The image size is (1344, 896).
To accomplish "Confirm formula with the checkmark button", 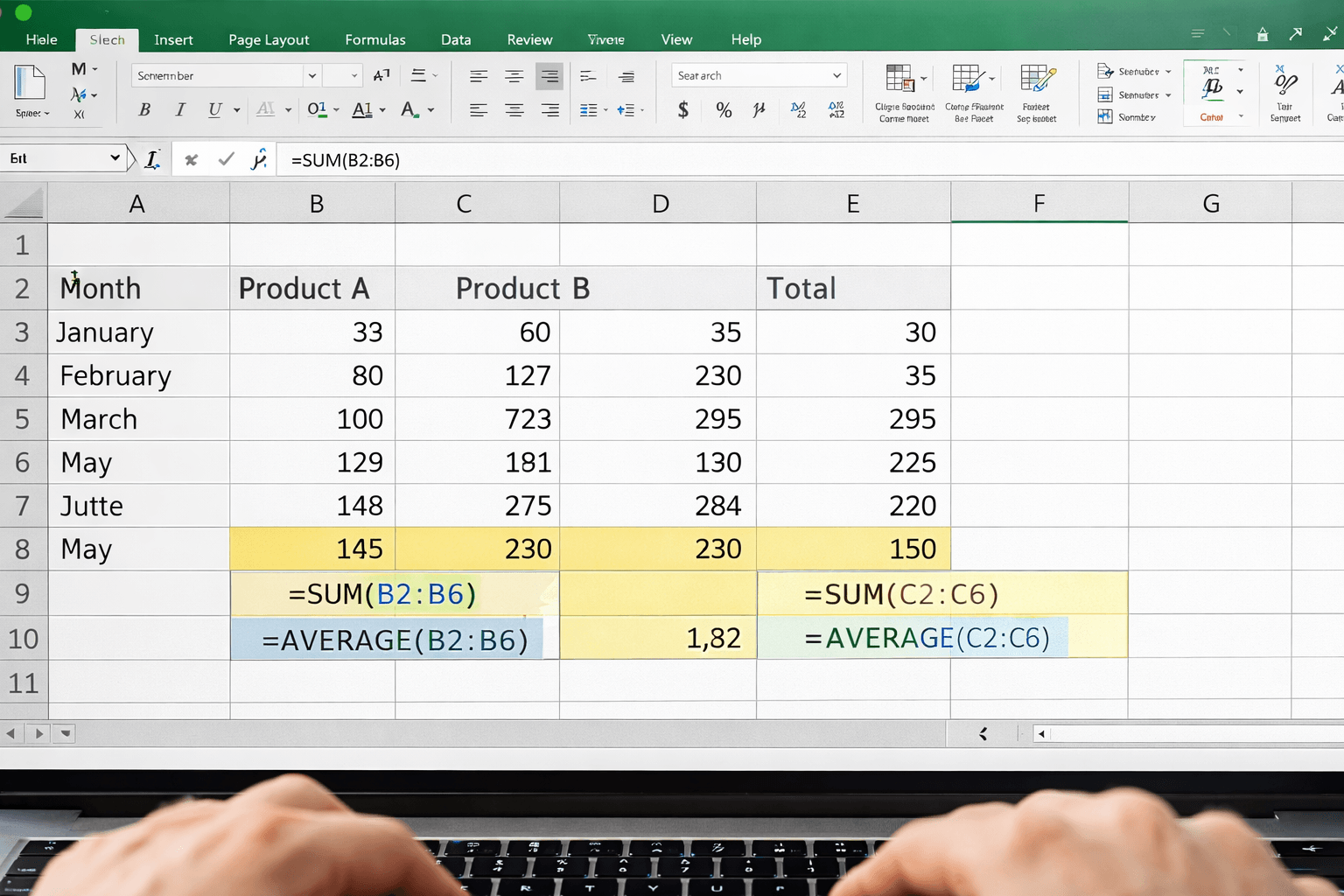I will click(227, 159).
